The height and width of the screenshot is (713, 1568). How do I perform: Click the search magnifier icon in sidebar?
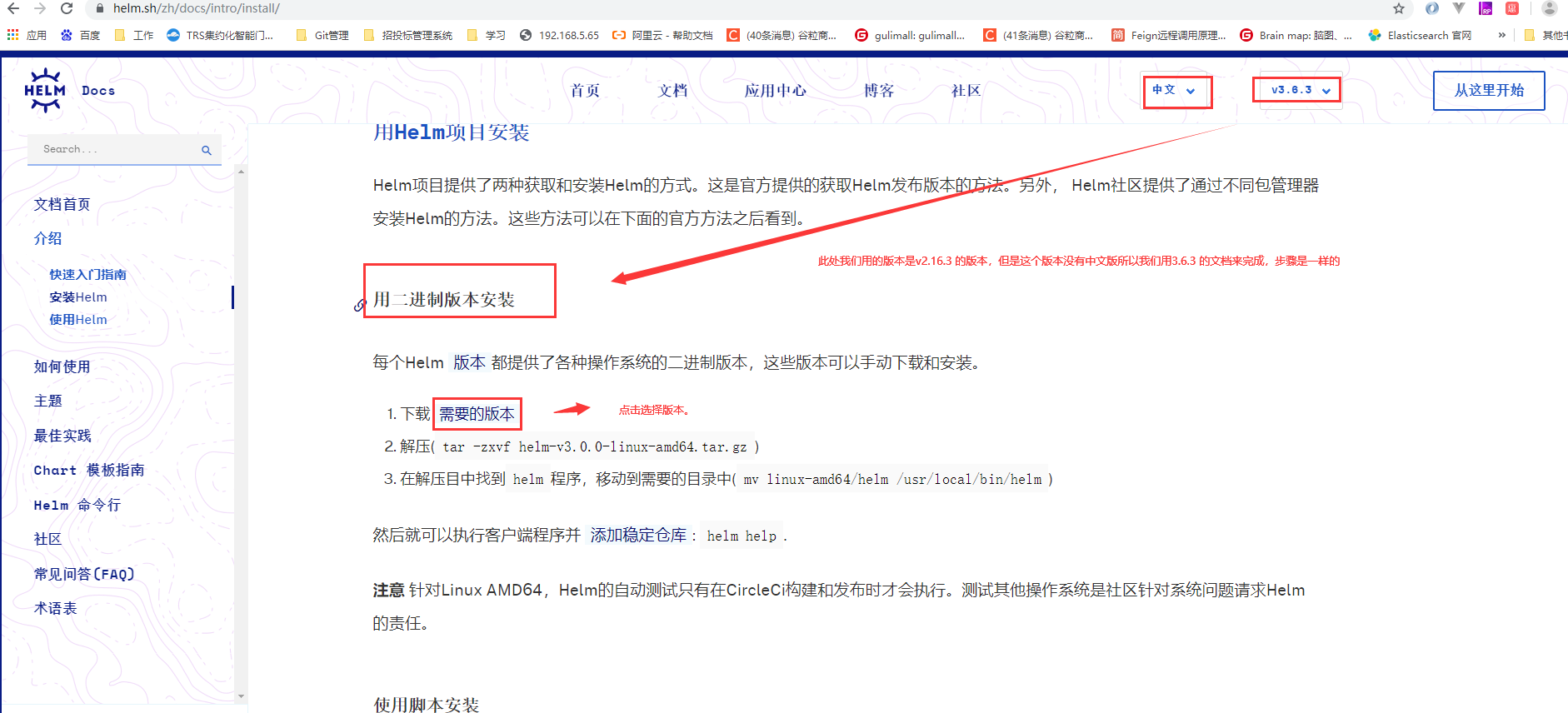pos(207,150)
